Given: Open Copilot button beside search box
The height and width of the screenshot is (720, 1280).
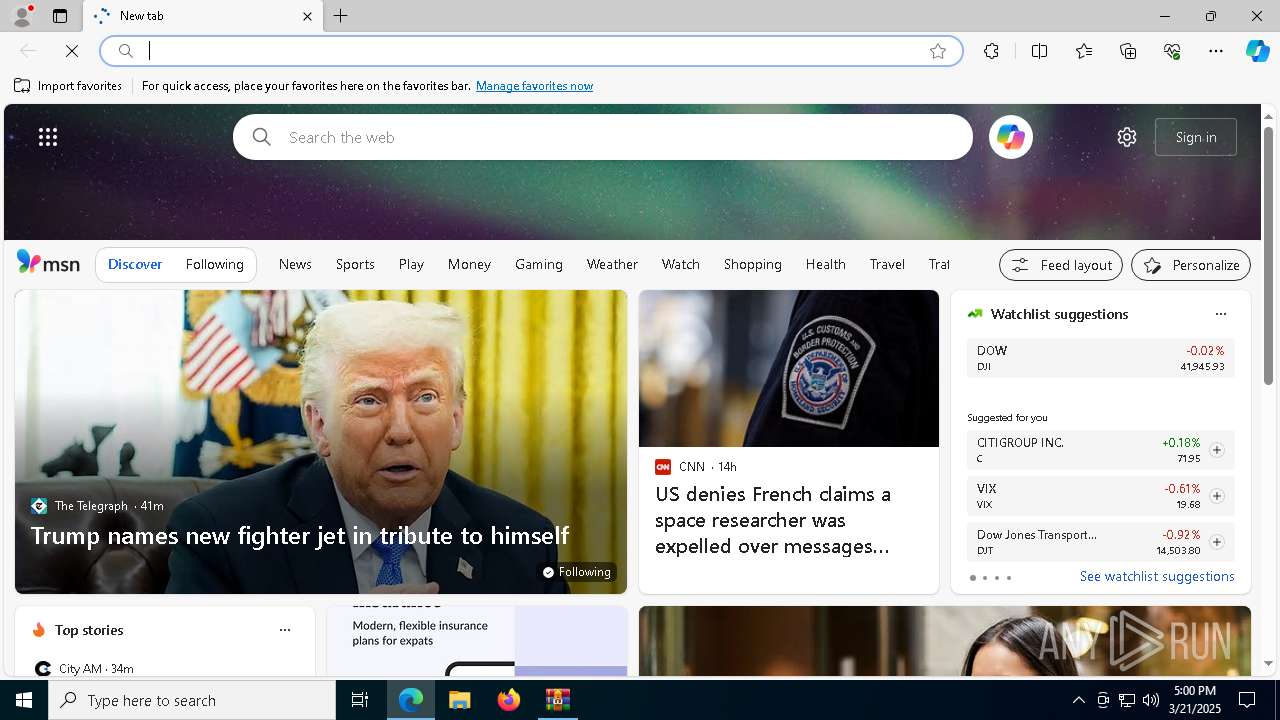Looking at the screenshot, I should click(x=1010, y=137).
